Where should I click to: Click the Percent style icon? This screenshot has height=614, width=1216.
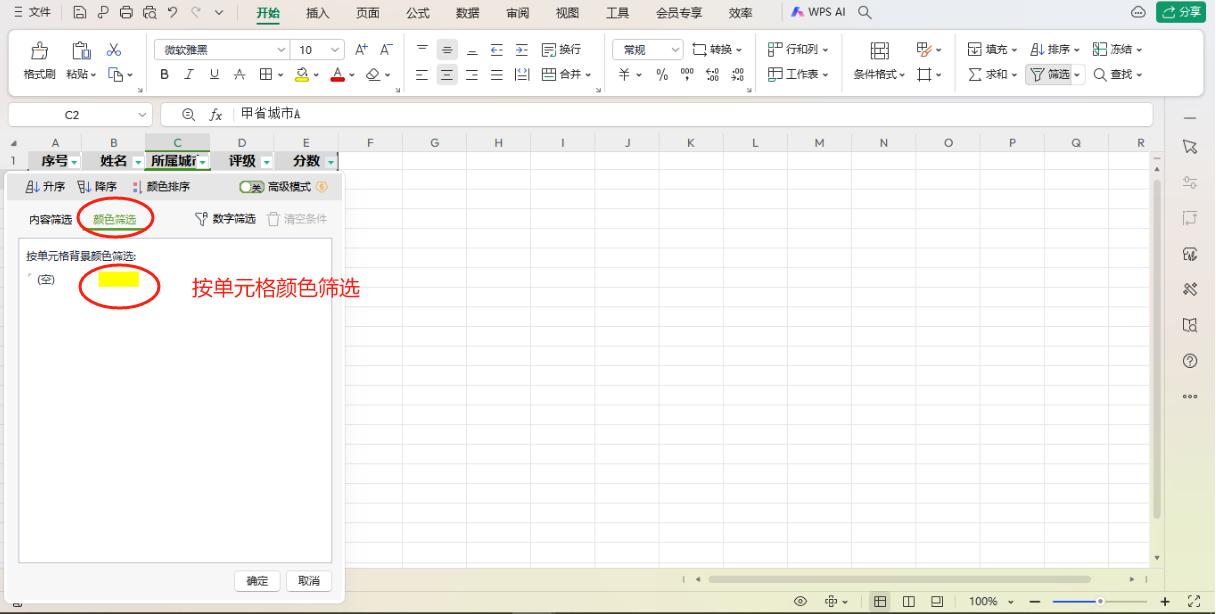tap(662, 74)
